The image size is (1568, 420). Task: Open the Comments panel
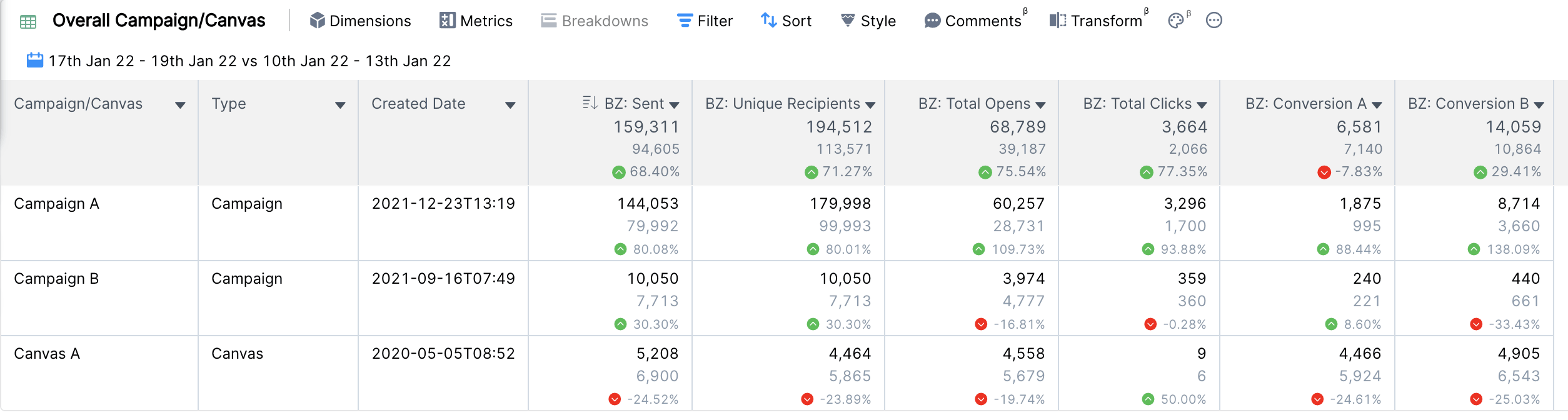(x=973, y=21)
